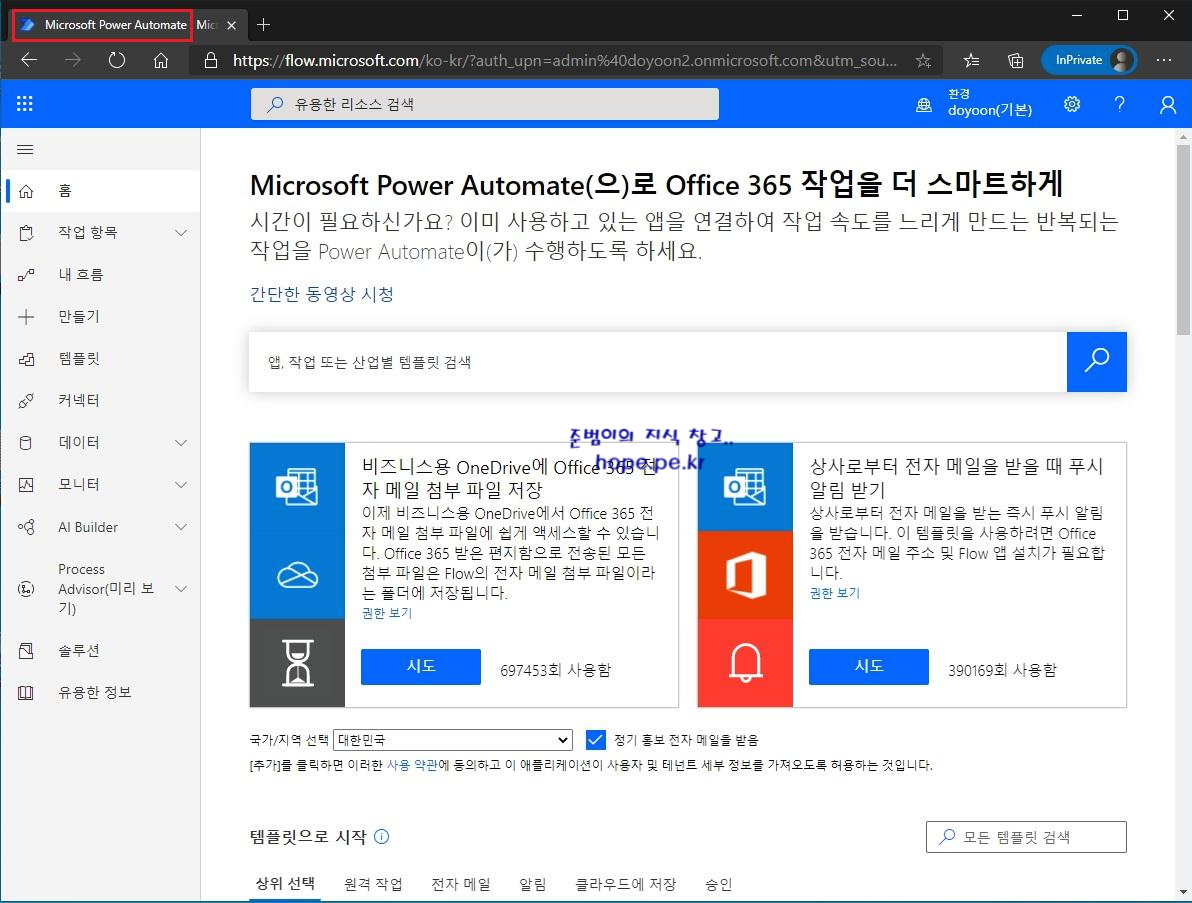Click 시도 on the OneDrive attachment template
Image resolution: width=1192 pixels, height=903 pixels.
(420, 667)
